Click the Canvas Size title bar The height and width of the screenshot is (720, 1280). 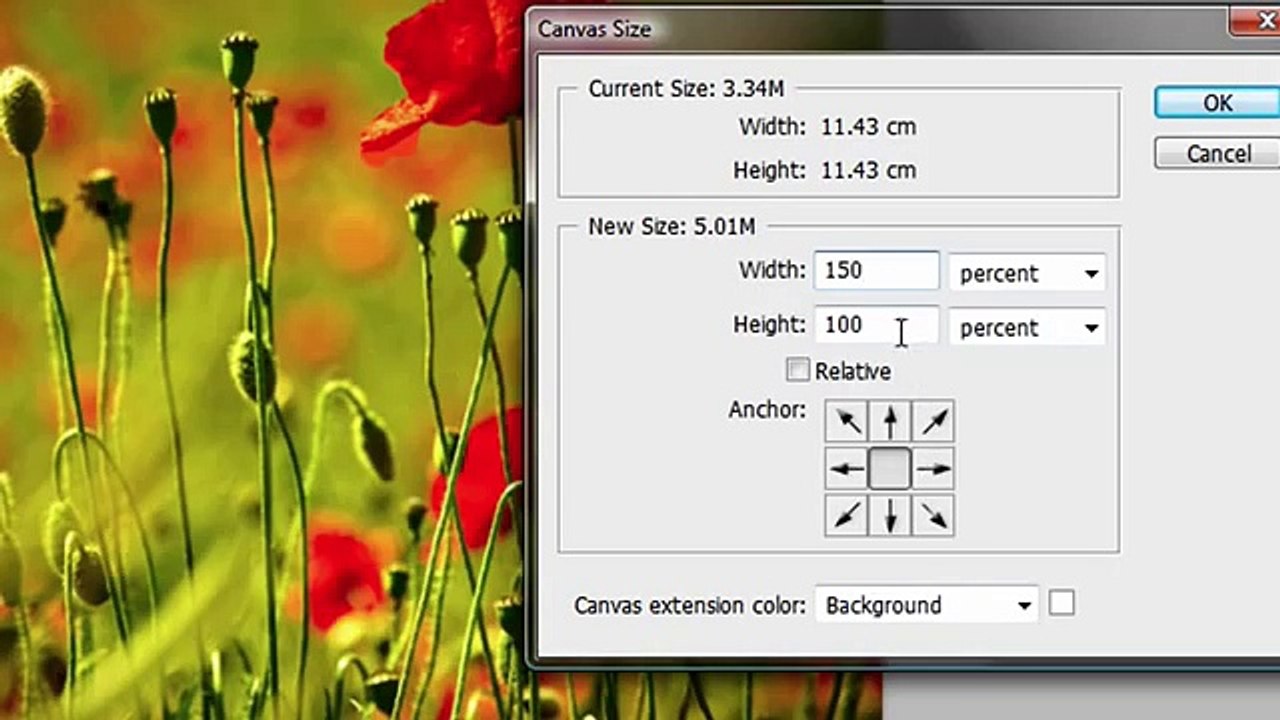click(905, 29)
